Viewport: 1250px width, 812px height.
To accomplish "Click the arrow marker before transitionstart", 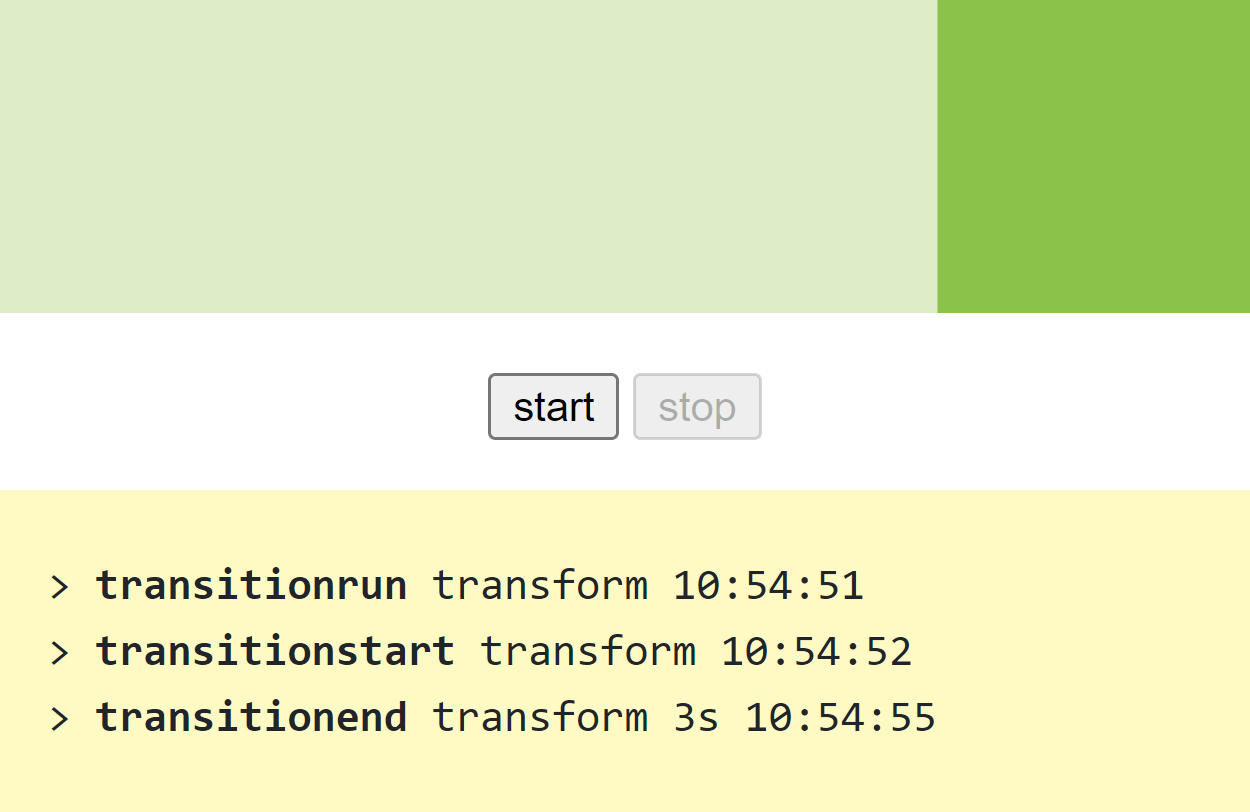I will click(60, 653).
